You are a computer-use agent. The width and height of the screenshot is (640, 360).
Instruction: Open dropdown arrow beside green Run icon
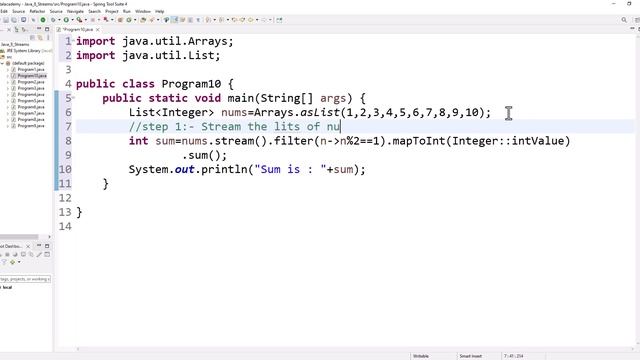click(x=73, y=20)
